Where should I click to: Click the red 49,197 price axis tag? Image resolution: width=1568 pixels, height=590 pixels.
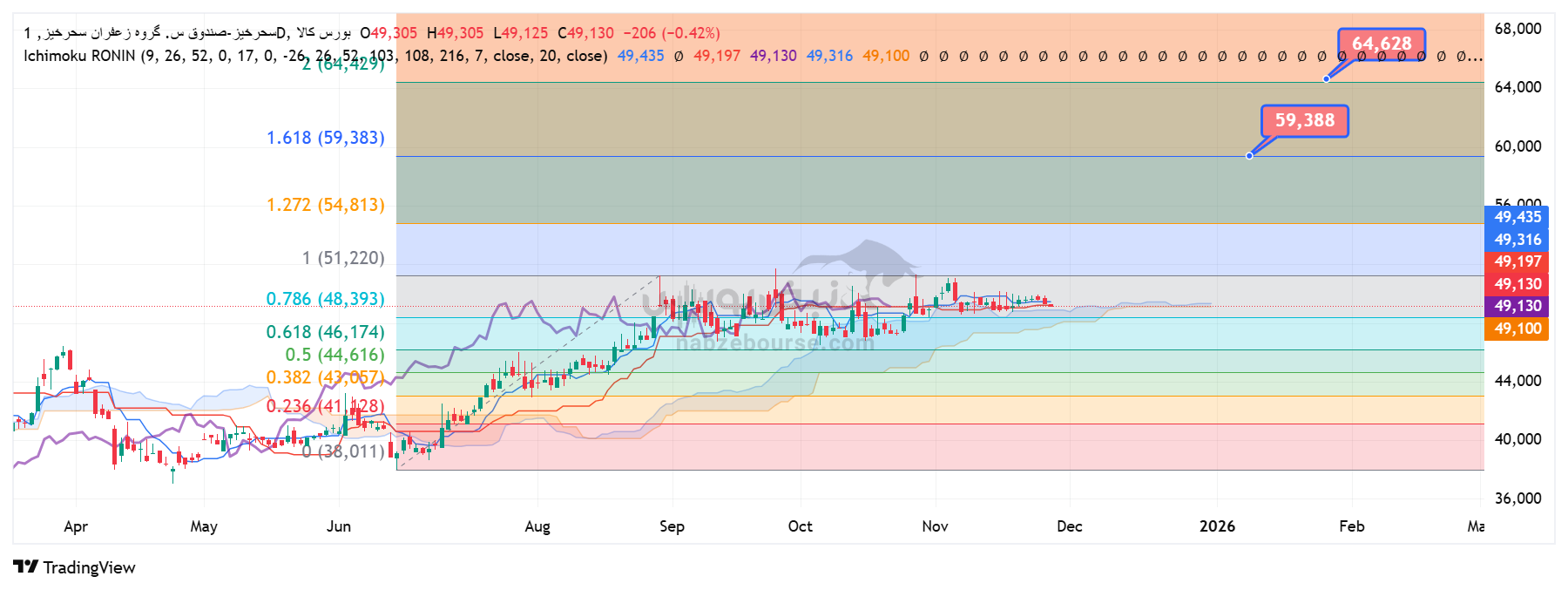(x=1517, y=261)
